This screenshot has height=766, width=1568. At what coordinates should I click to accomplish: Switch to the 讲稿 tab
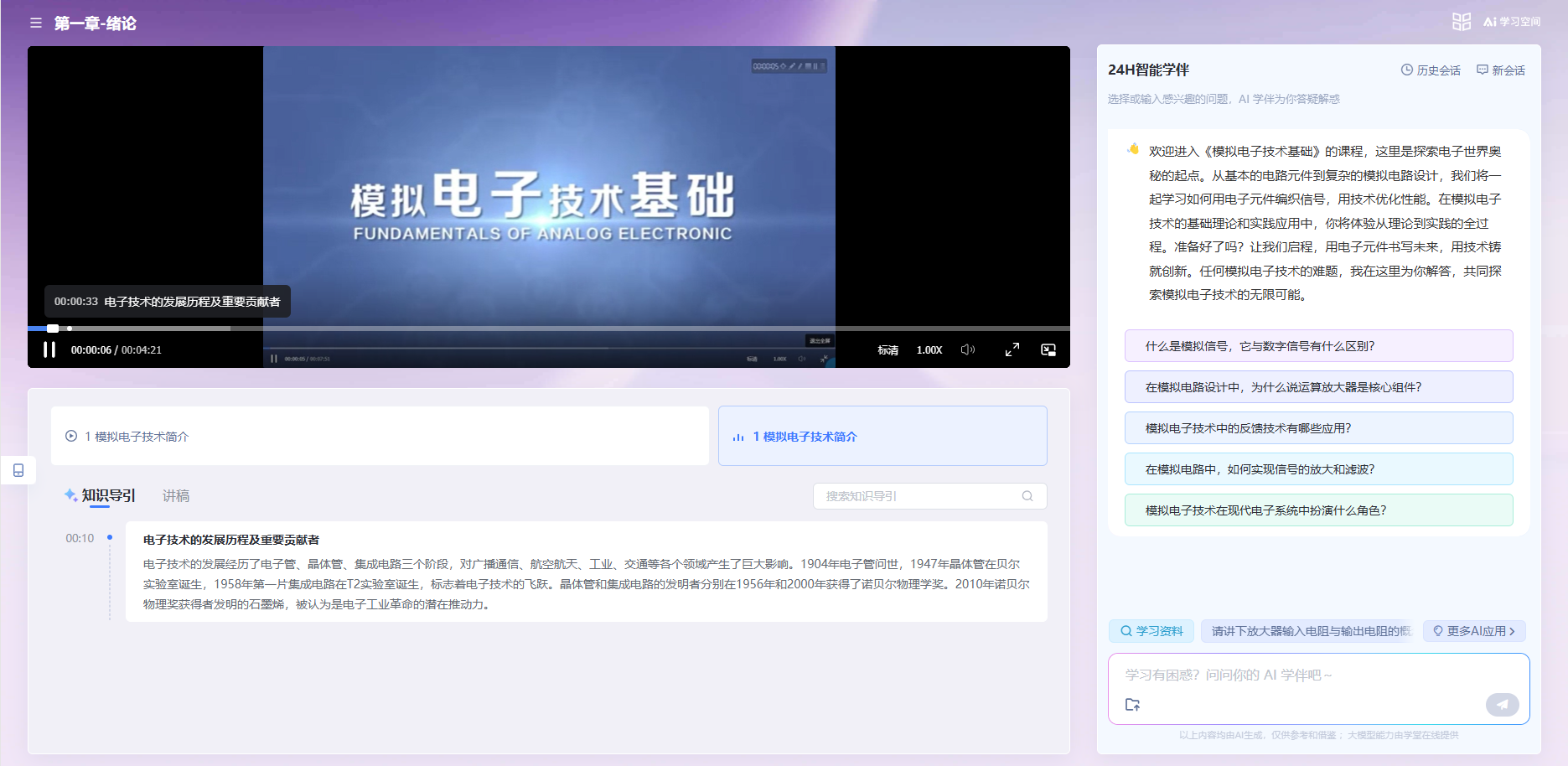coord(176,496)
